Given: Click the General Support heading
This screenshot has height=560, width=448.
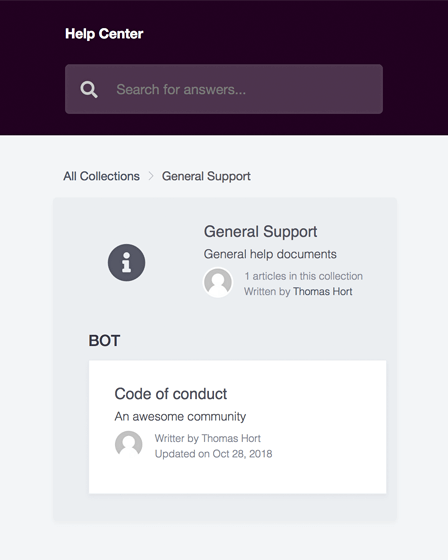Looking at the screenshot, I should [260, 232].
